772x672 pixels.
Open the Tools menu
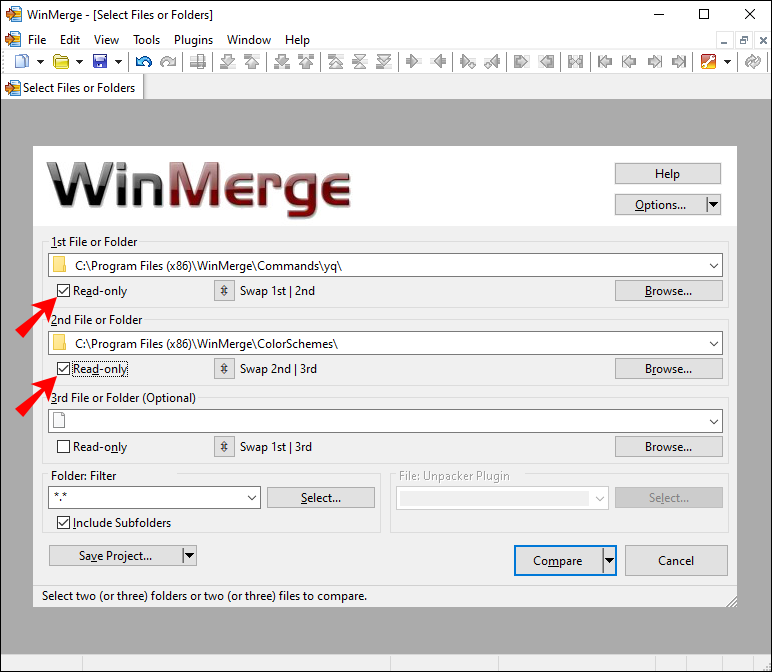146,40
